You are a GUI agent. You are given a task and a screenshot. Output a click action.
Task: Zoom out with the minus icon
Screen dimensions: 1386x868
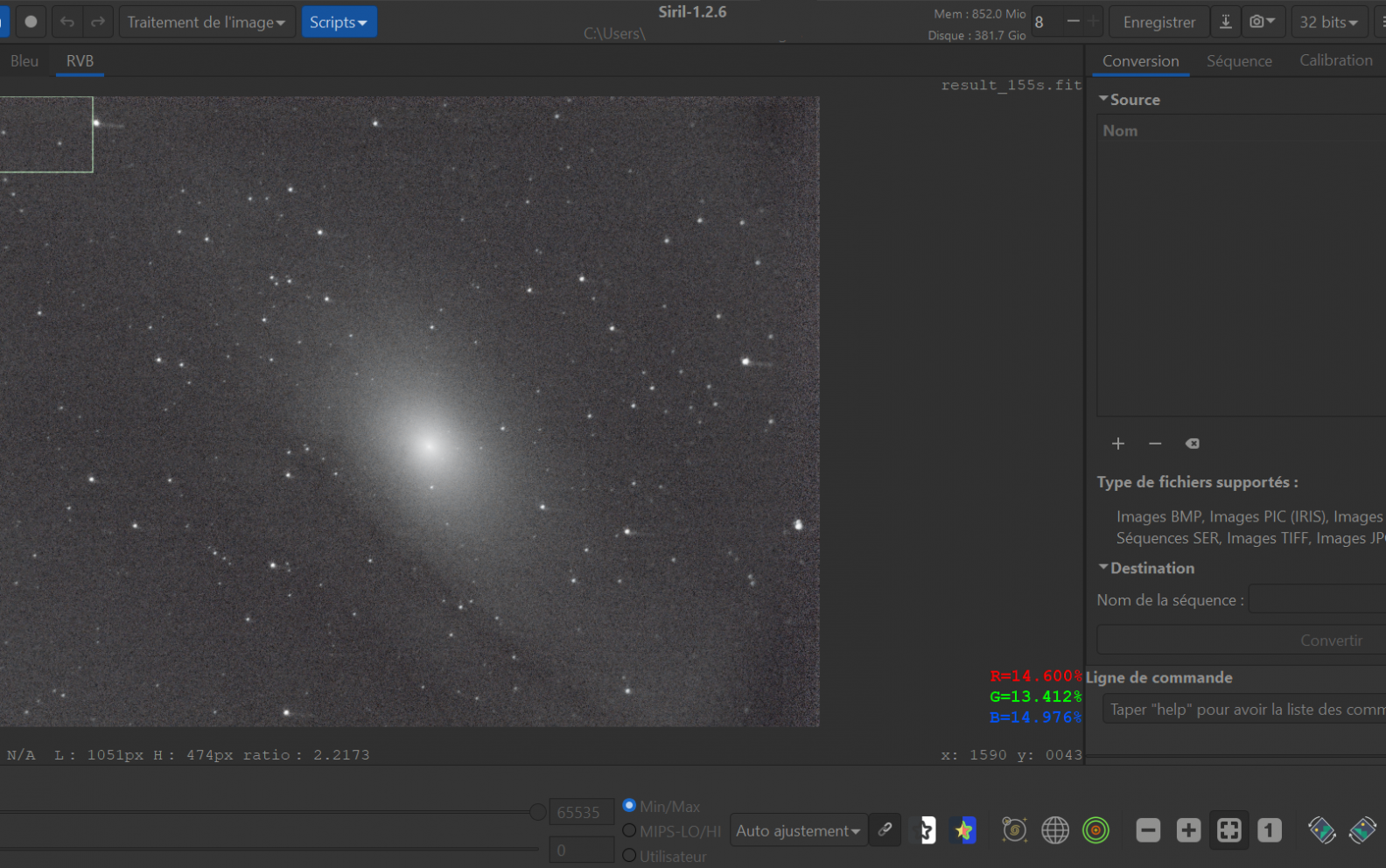(x=1148, y=829)
